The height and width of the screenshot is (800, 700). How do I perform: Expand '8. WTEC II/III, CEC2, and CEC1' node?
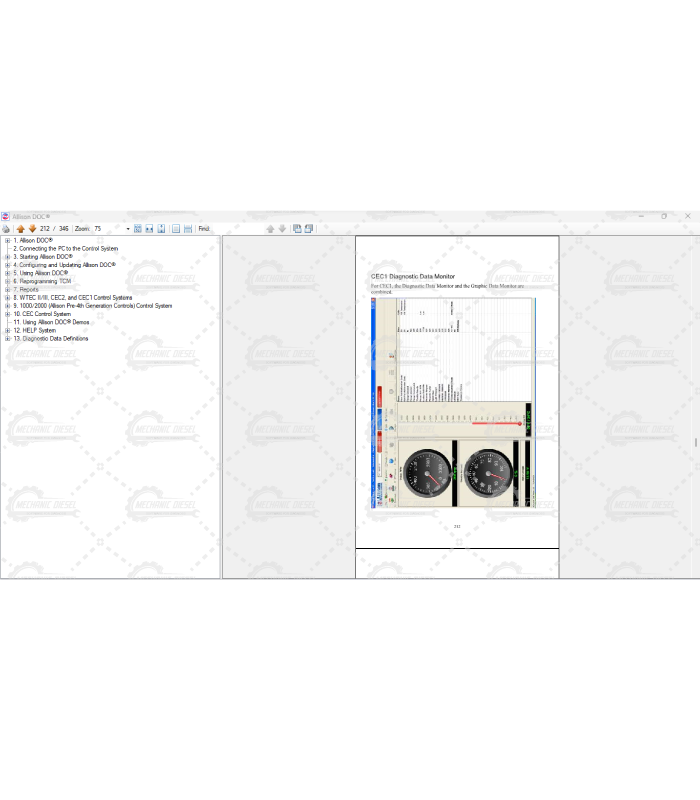(7, 298)
